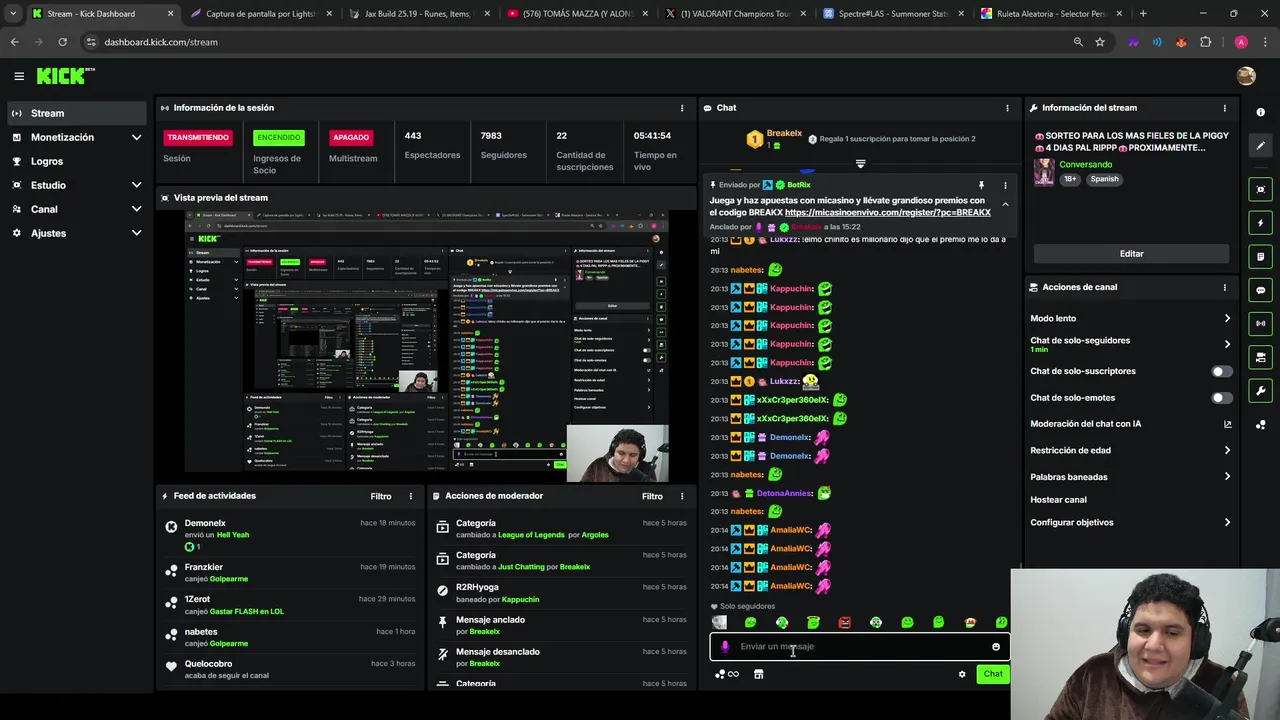The image size is (1280, 720).
Task: Switch to Spectre#LAS Summoner Stats tab
Action: 891,14
